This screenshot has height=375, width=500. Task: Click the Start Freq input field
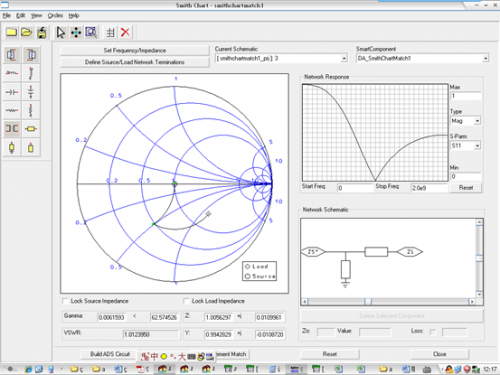[x=355, y=188]
